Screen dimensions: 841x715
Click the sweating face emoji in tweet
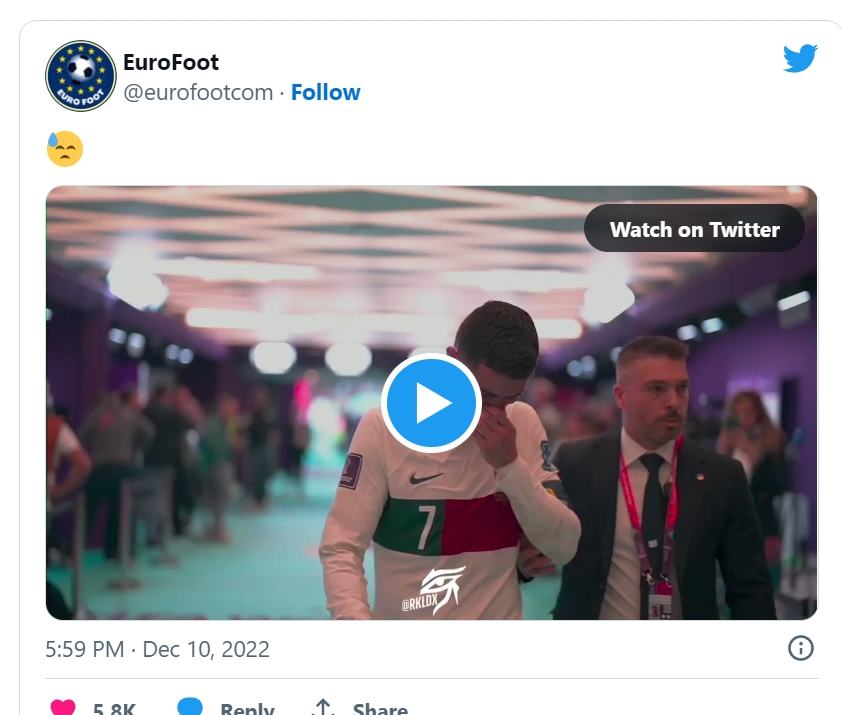(64, 149)
